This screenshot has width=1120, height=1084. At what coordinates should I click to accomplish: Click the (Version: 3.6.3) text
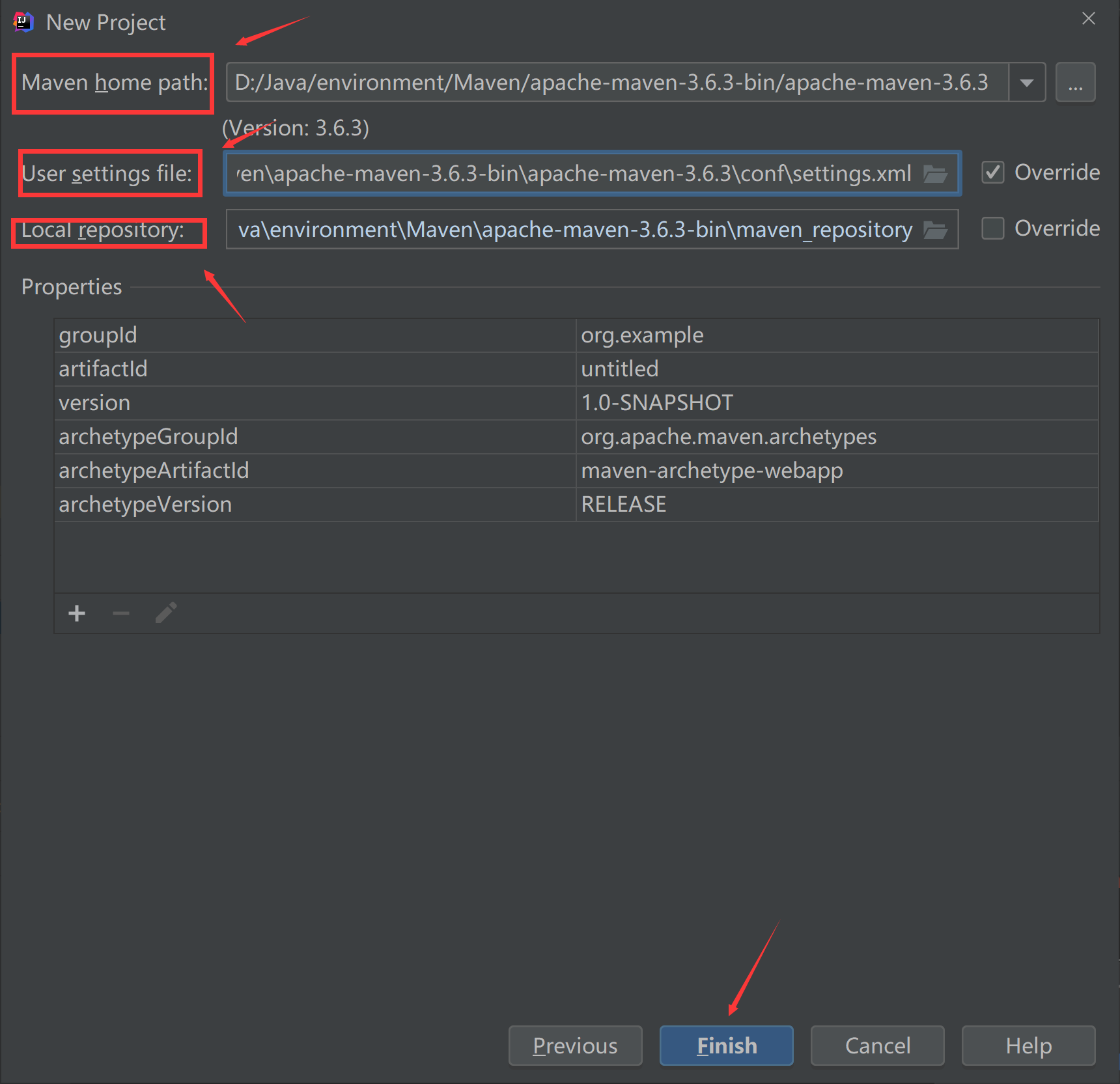pos(296,128)
